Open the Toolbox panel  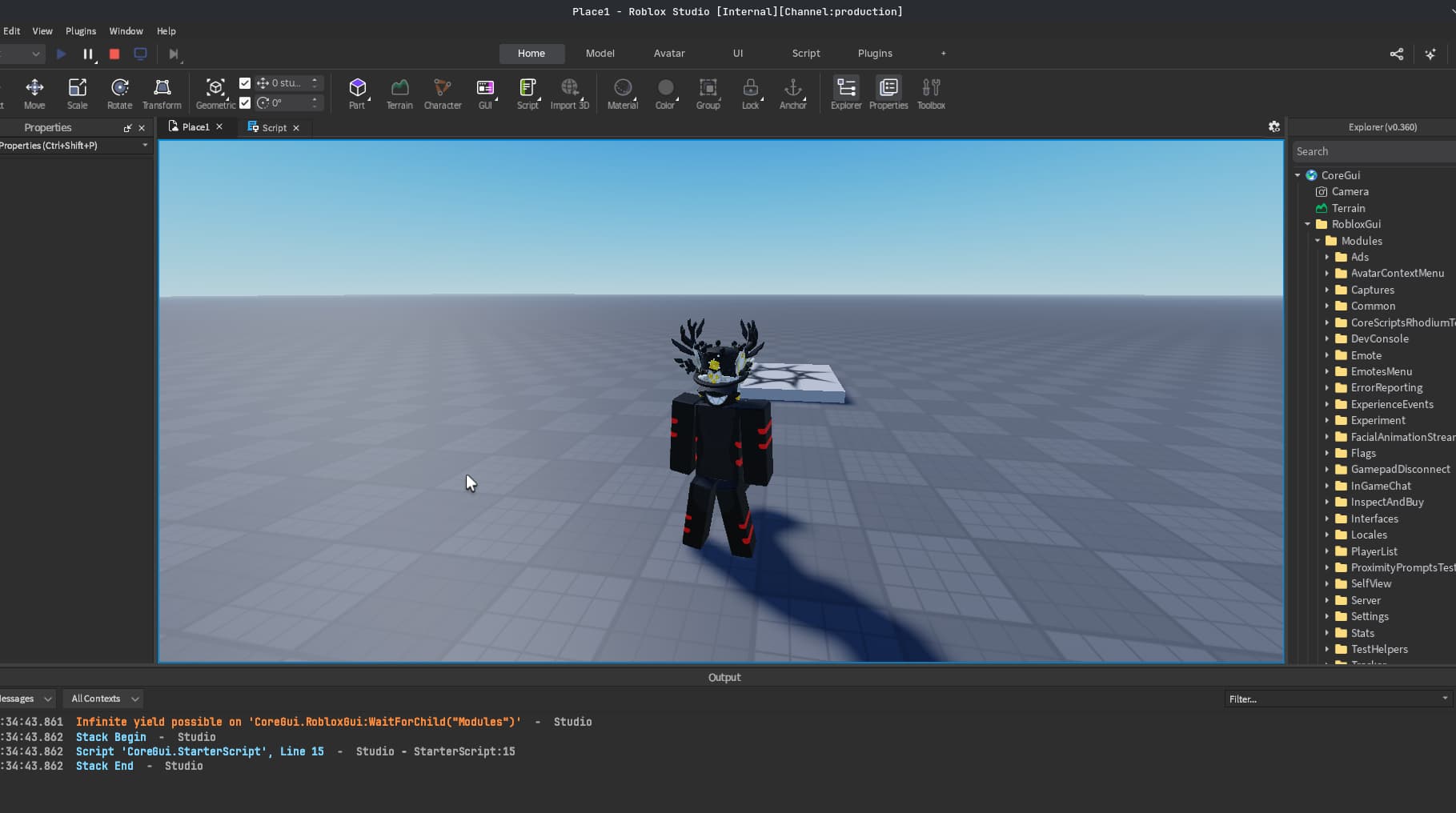(x=930, y=93)
